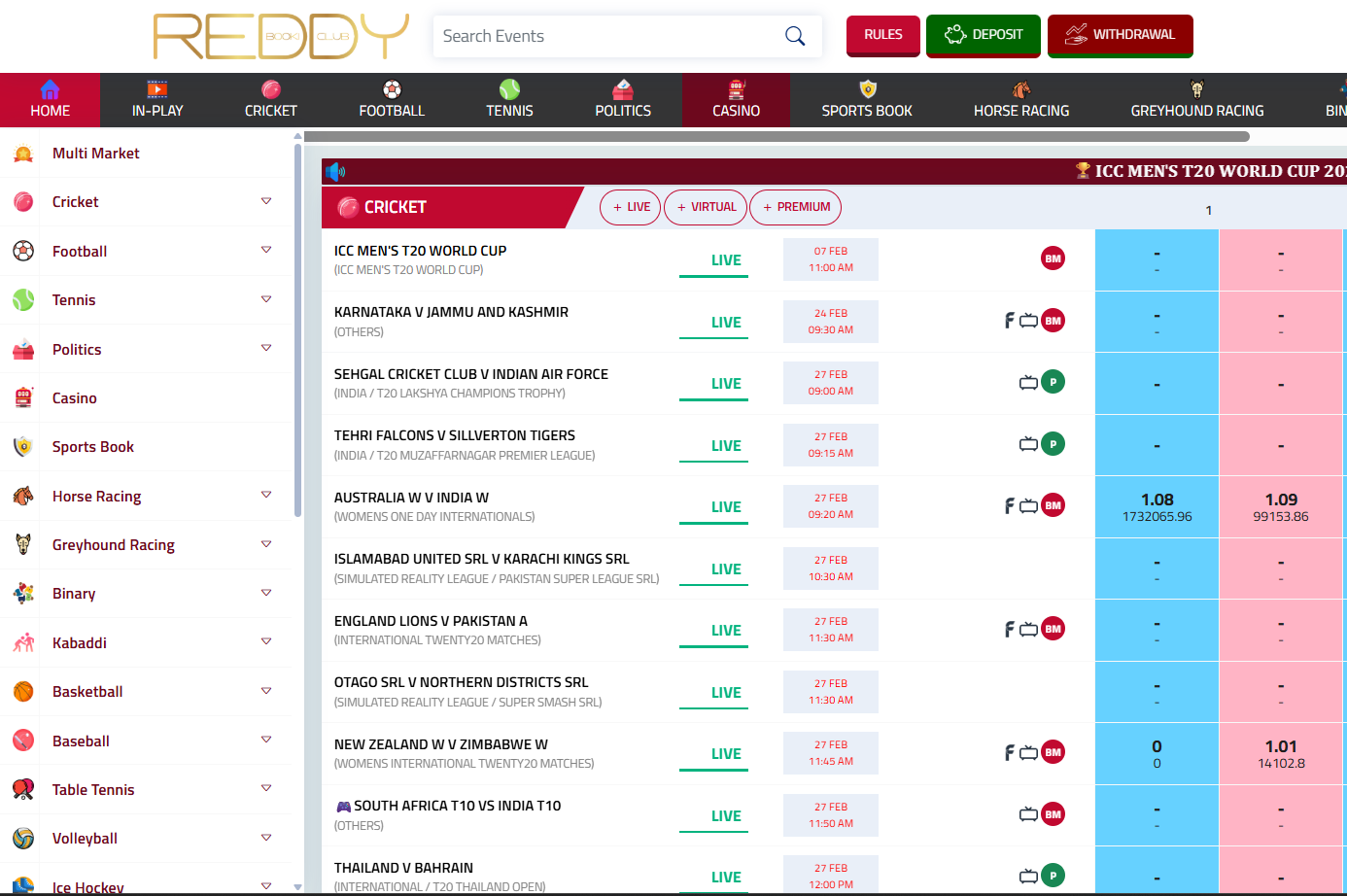This screenshot has width=1347, height=896.
Task: Click BM badge for ICC Men's T20 World Cup
Action: [x=1053, y=258]
